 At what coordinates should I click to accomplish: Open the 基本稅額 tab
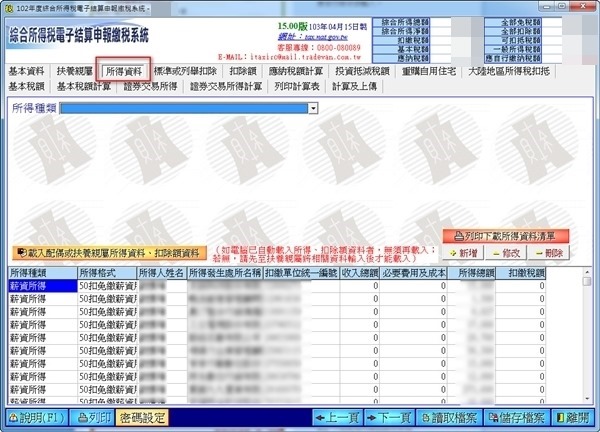tap(26, 86)
